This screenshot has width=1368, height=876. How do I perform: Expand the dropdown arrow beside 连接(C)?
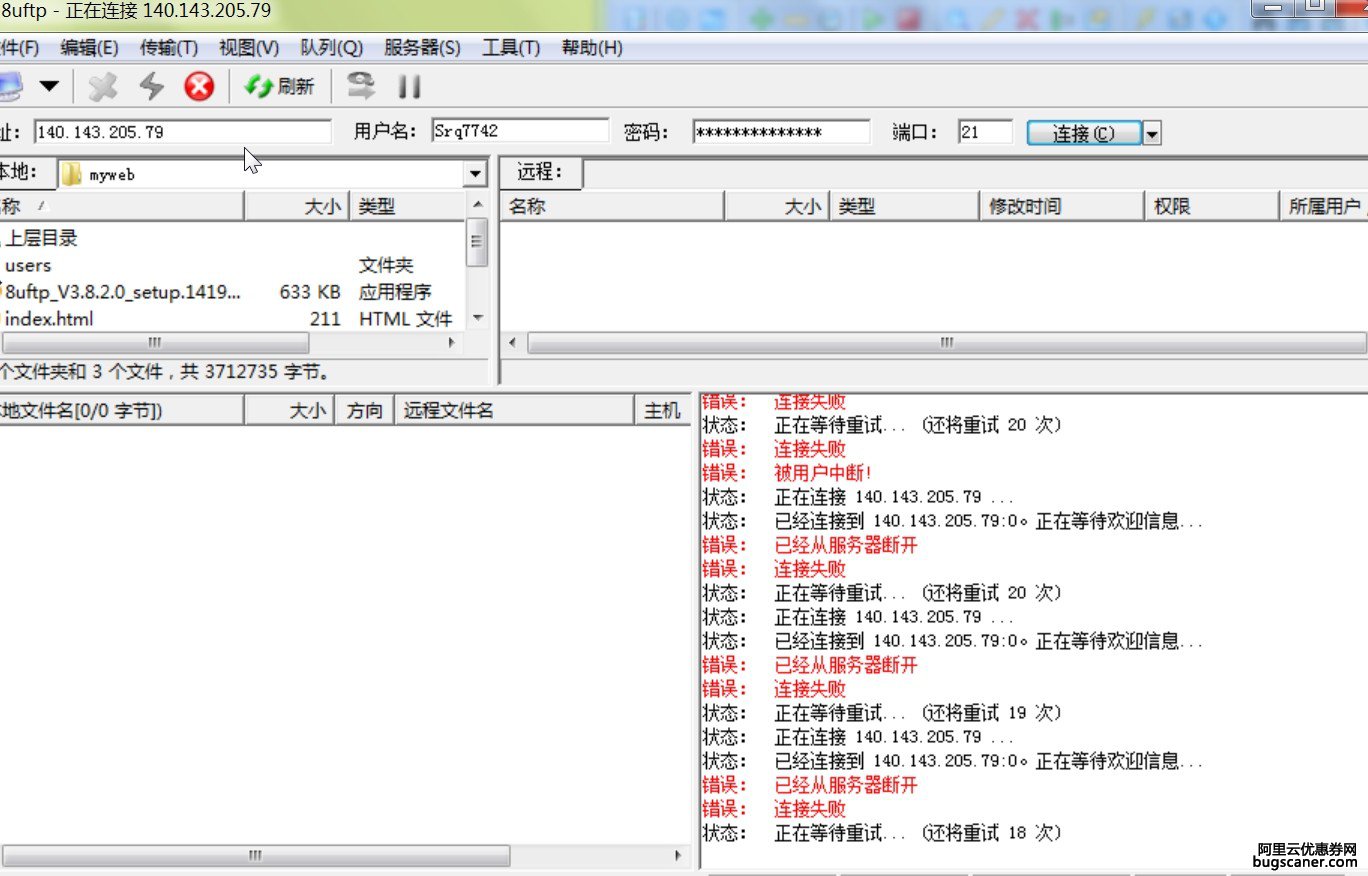(x=1152, y=133)
